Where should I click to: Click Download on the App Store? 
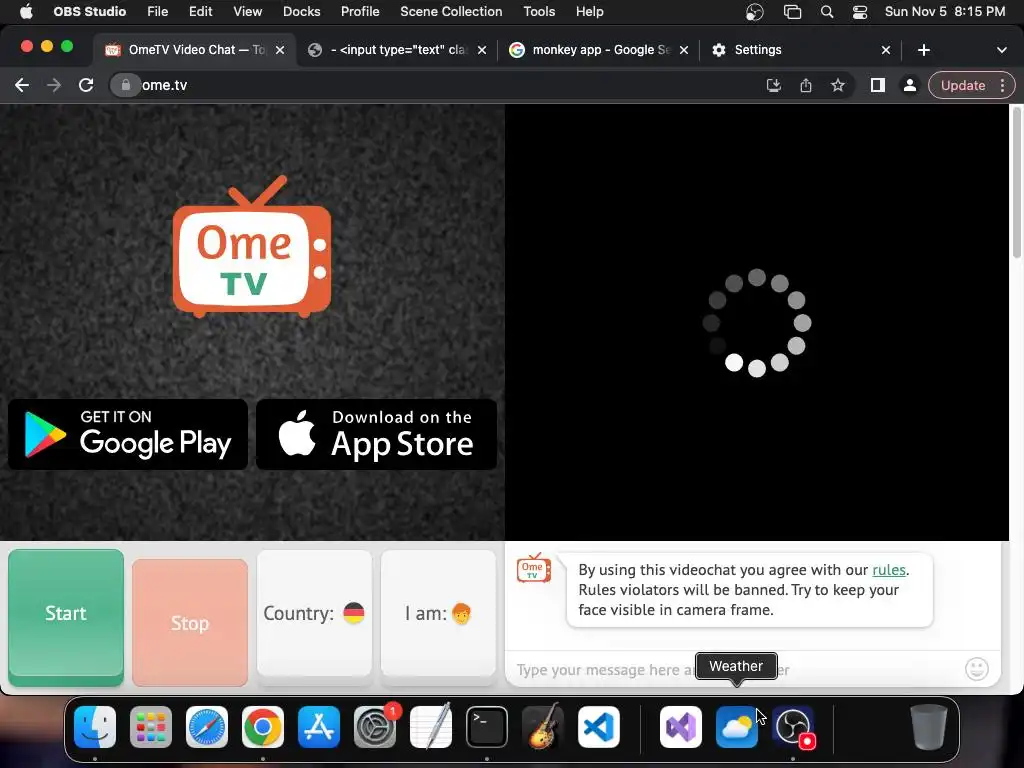coord(377,434)
